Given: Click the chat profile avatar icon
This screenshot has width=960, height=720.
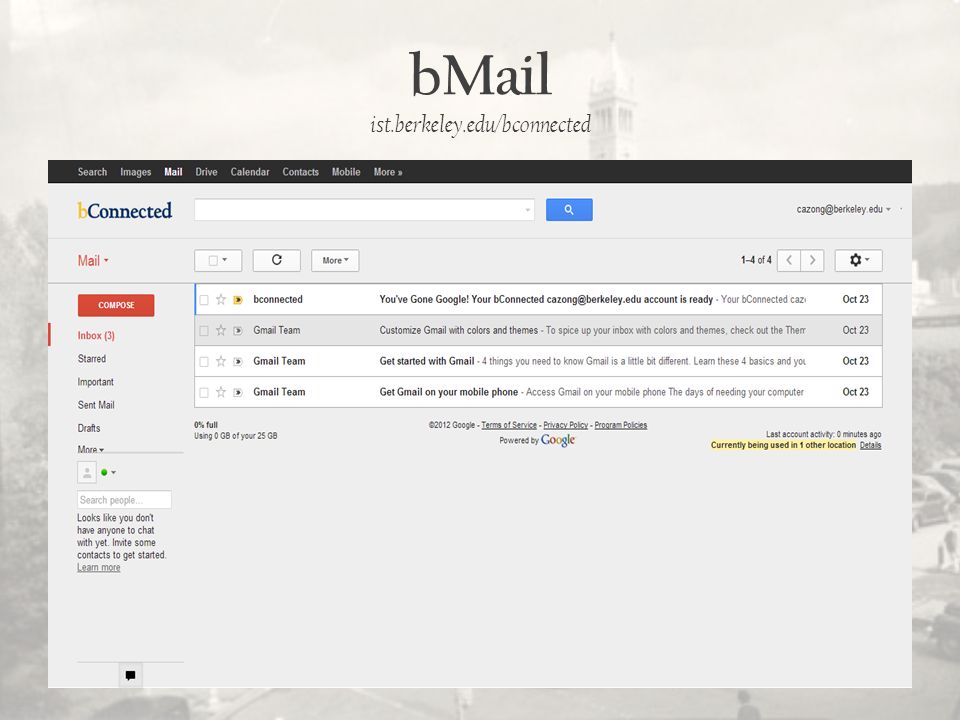Looking at the screenshot, I should [x=87, y=473].
